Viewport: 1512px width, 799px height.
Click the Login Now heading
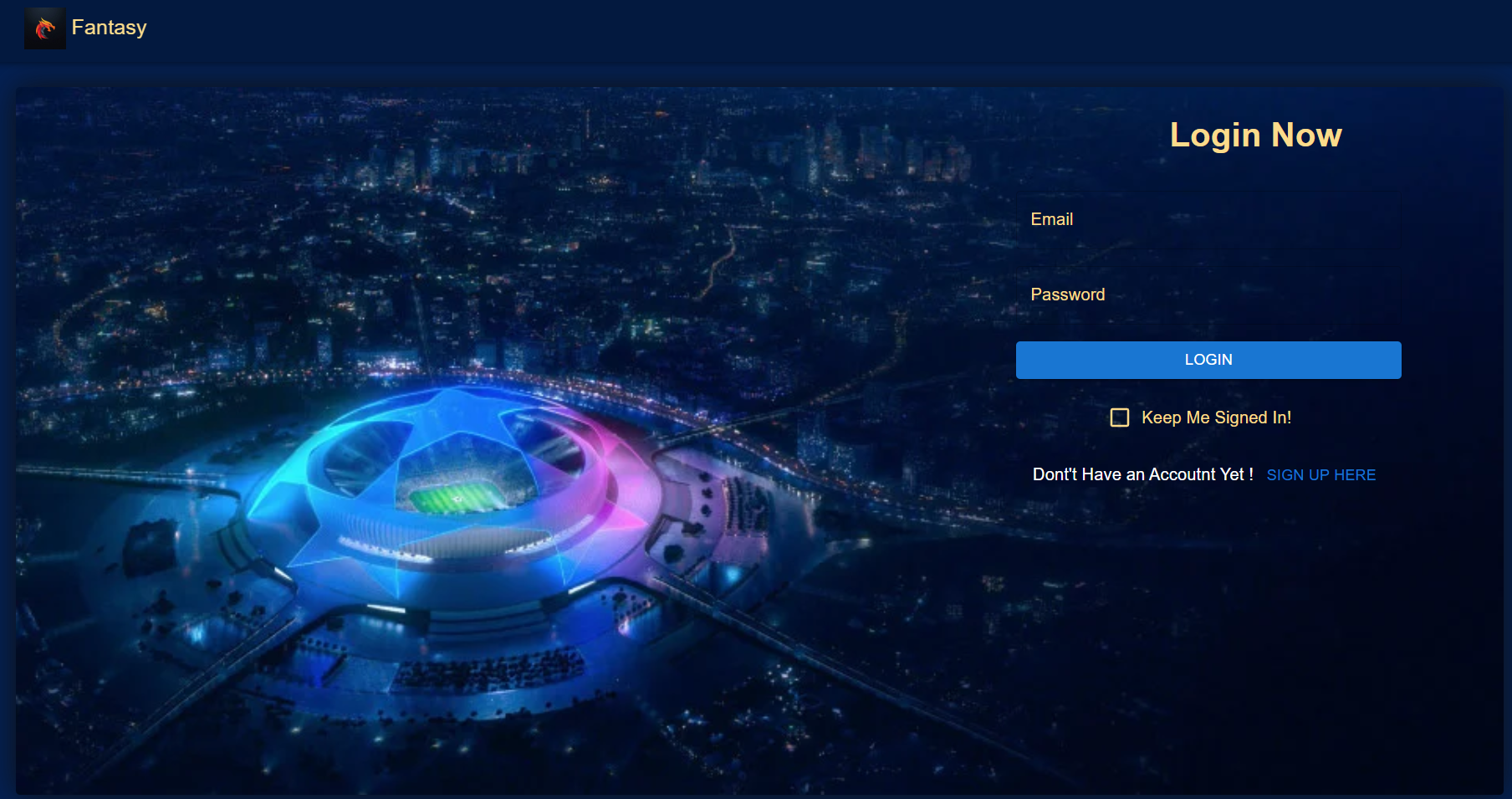[1255, 136]
